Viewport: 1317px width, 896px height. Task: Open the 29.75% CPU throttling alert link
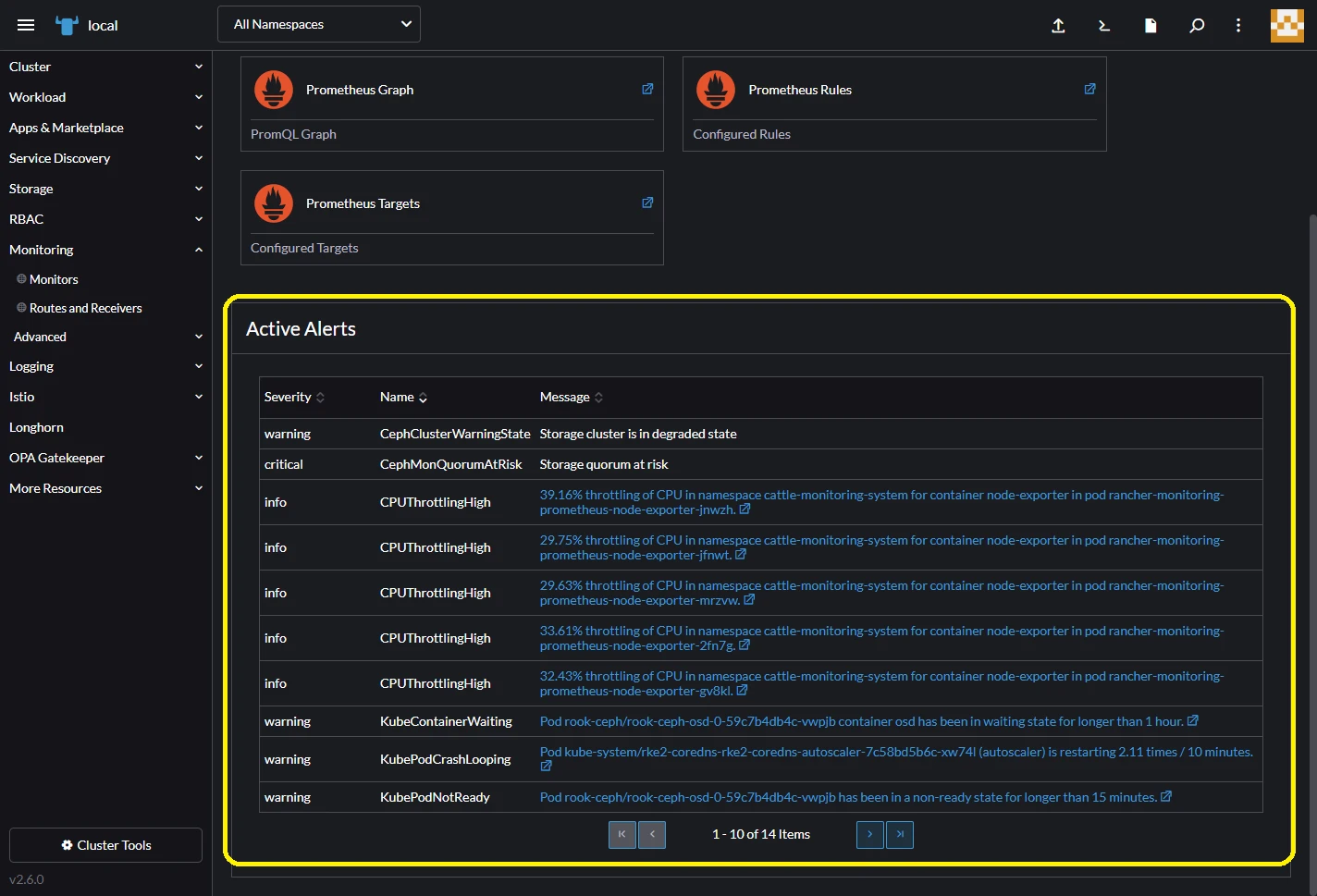[x=881, y=547]
